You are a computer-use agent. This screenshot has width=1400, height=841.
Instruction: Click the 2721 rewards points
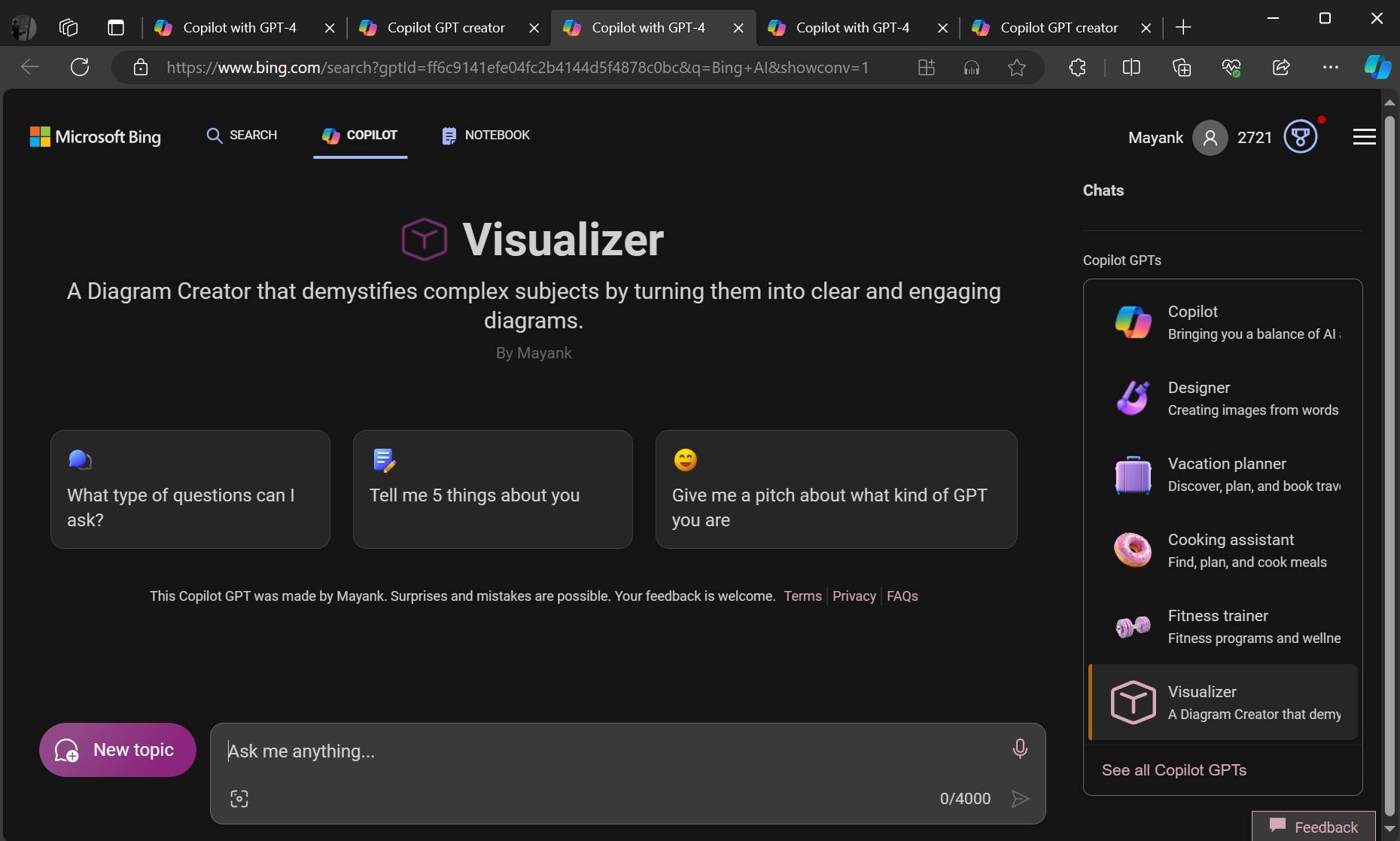pyautogui.click(x=1255, y=138)
